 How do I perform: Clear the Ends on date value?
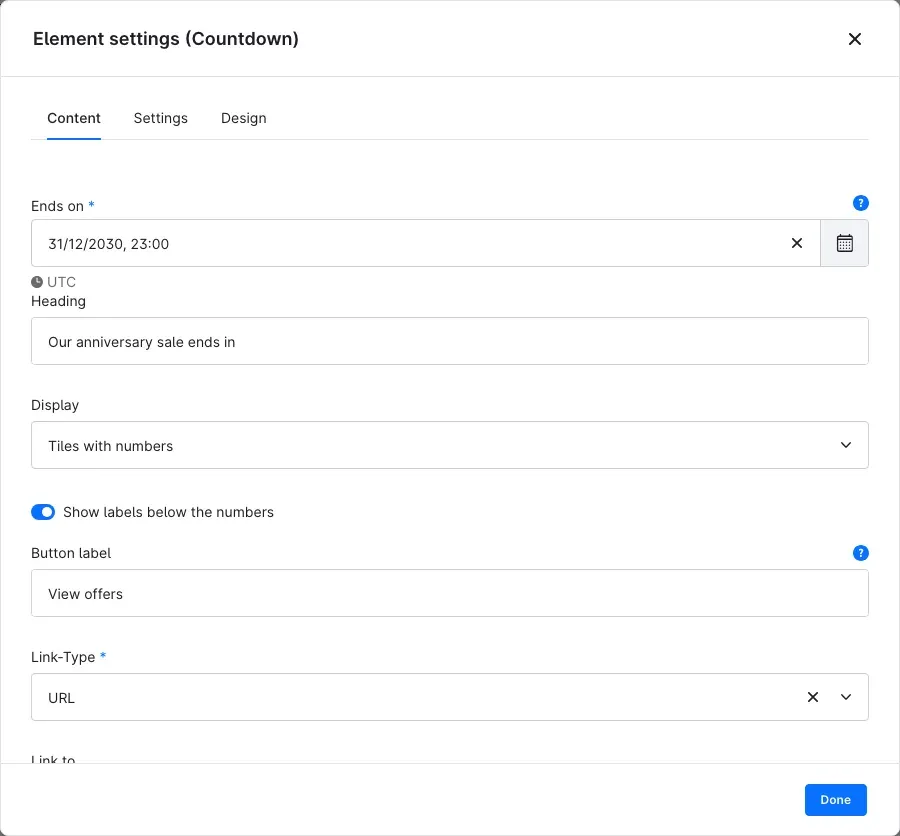(797, 243)
